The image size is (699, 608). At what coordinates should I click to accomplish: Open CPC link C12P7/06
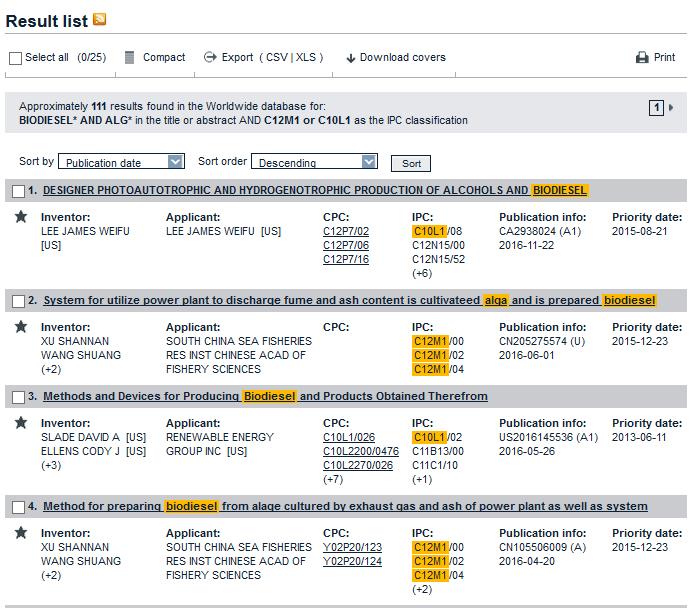tap(346, 245)
